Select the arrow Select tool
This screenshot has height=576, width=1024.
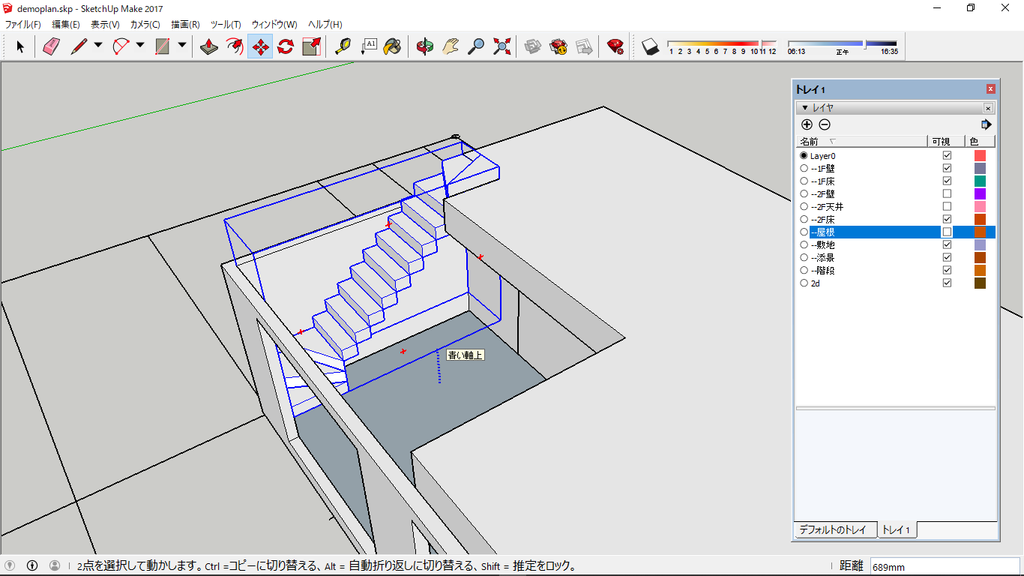(x=20, y=46)
